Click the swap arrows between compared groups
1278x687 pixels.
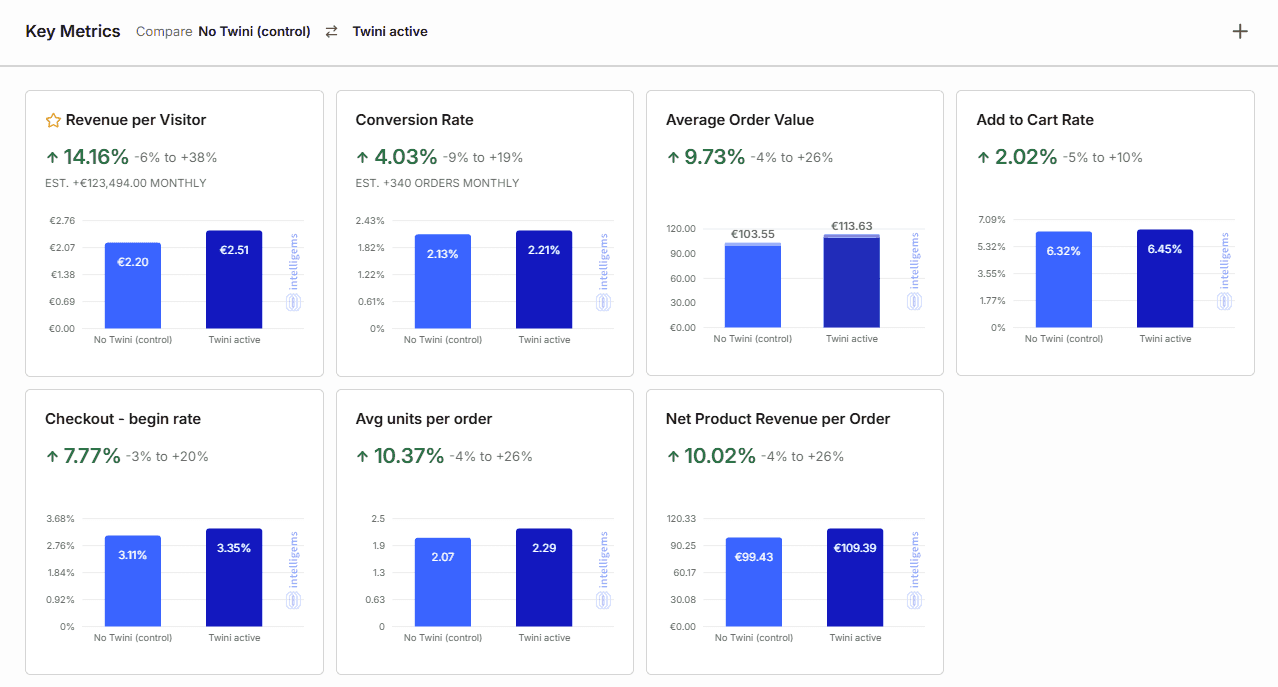[x=331, y=32]
